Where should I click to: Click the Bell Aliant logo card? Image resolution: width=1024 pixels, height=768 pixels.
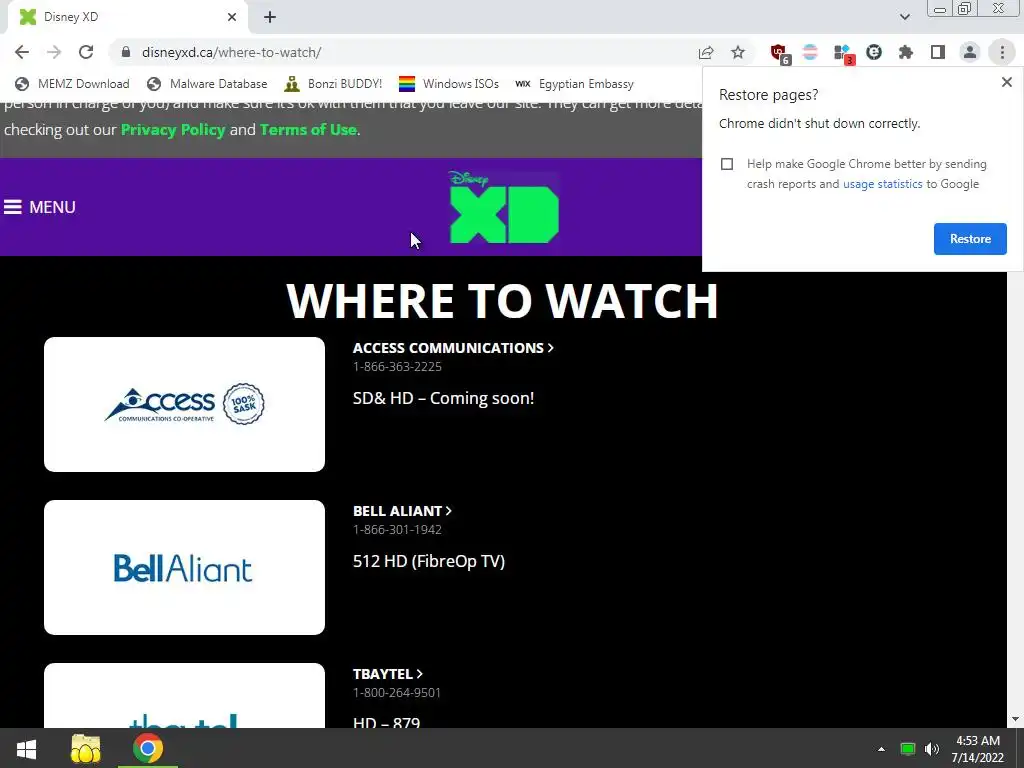(184, 568)
